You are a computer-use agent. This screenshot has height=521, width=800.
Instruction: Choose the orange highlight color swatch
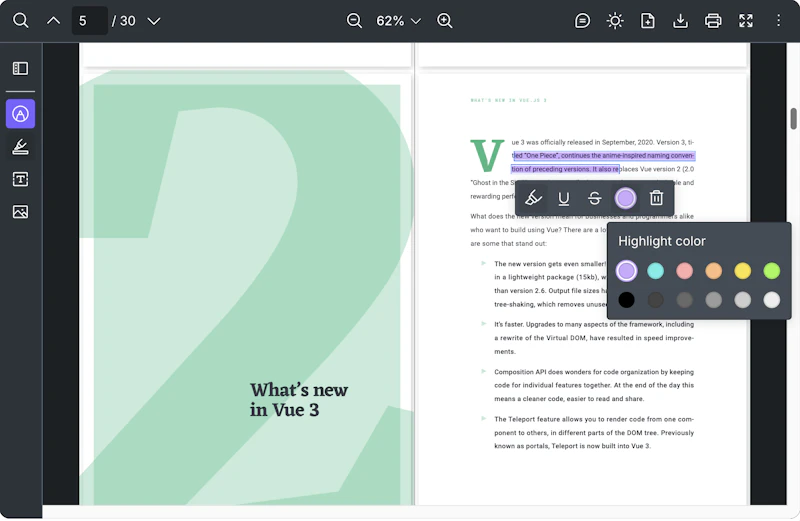click(x=713, y=271)
